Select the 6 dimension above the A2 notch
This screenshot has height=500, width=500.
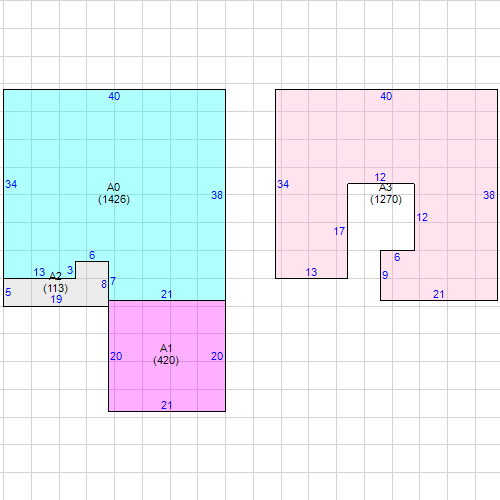click(x=92, y=255)
